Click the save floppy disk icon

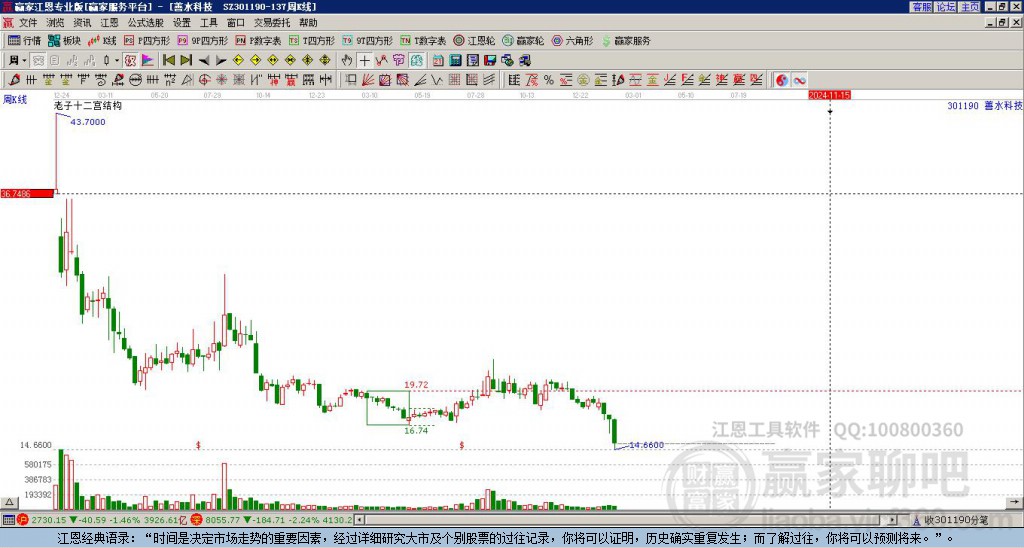click(490, 61)
